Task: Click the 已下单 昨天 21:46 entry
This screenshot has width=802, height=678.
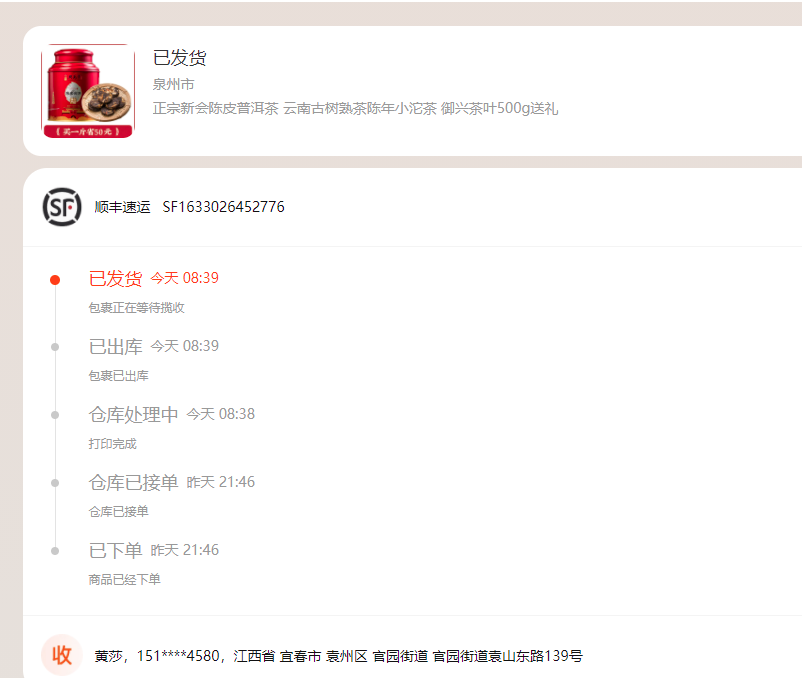Action: coord(153,550)
